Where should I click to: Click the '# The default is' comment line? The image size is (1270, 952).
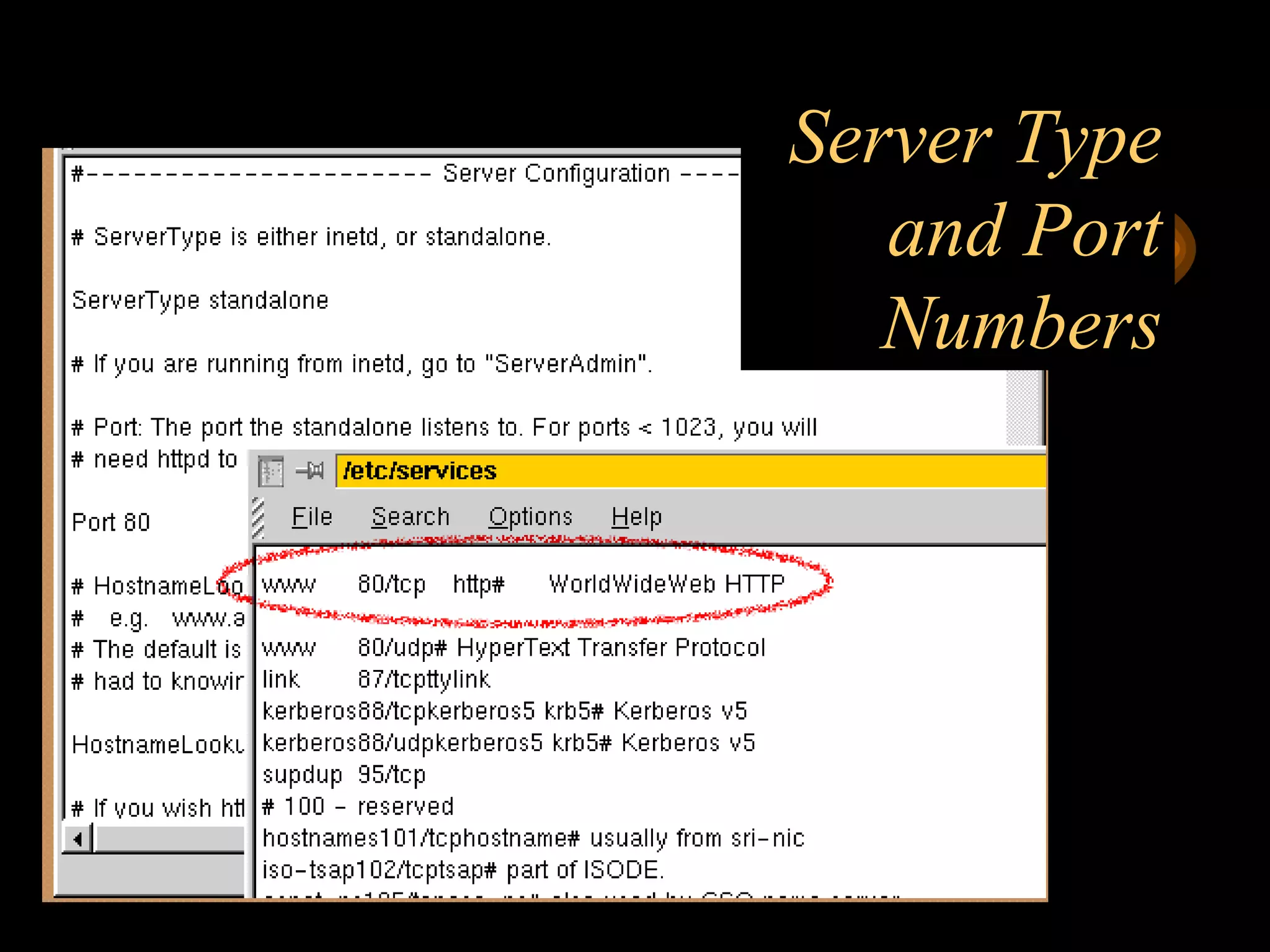click(x=156, y=650)
